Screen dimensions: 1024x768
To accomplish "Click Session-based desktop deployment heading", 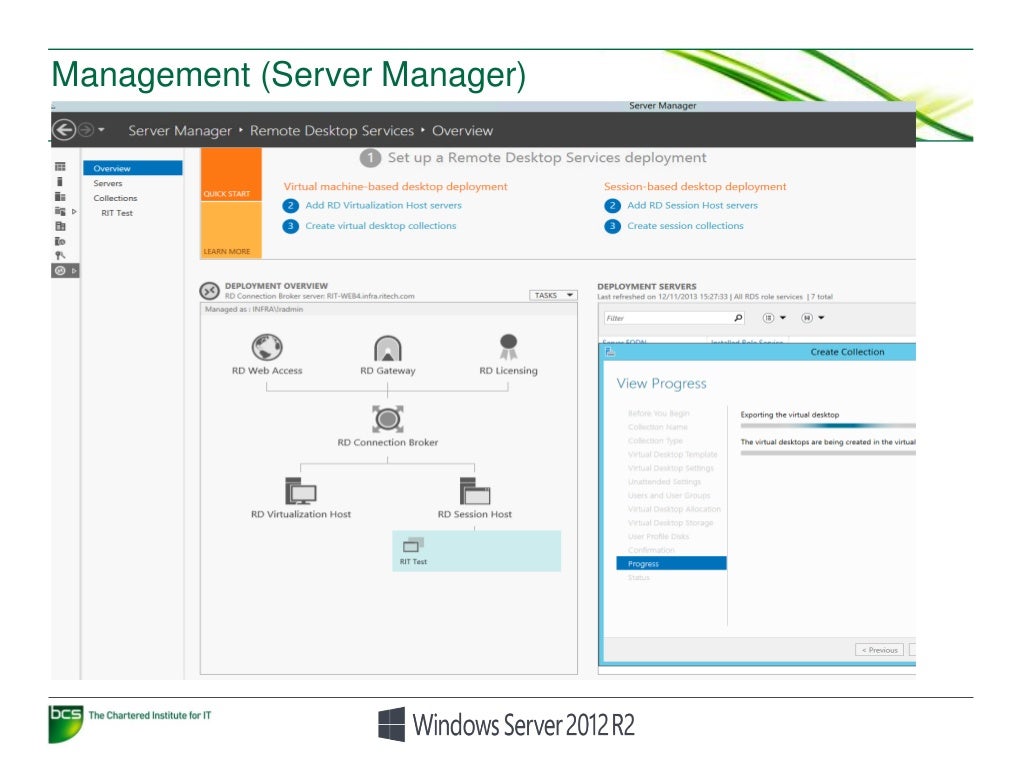I will (695, 187).
